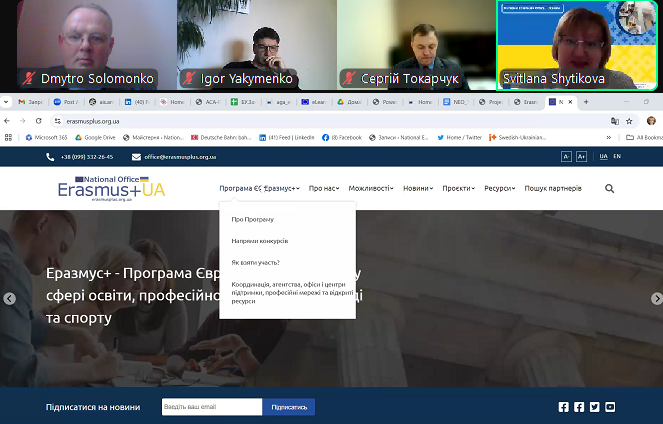The width and height of the screenshot is (663, 424).
Task: Open All Bookmarks folder
Action: [644, 137]
